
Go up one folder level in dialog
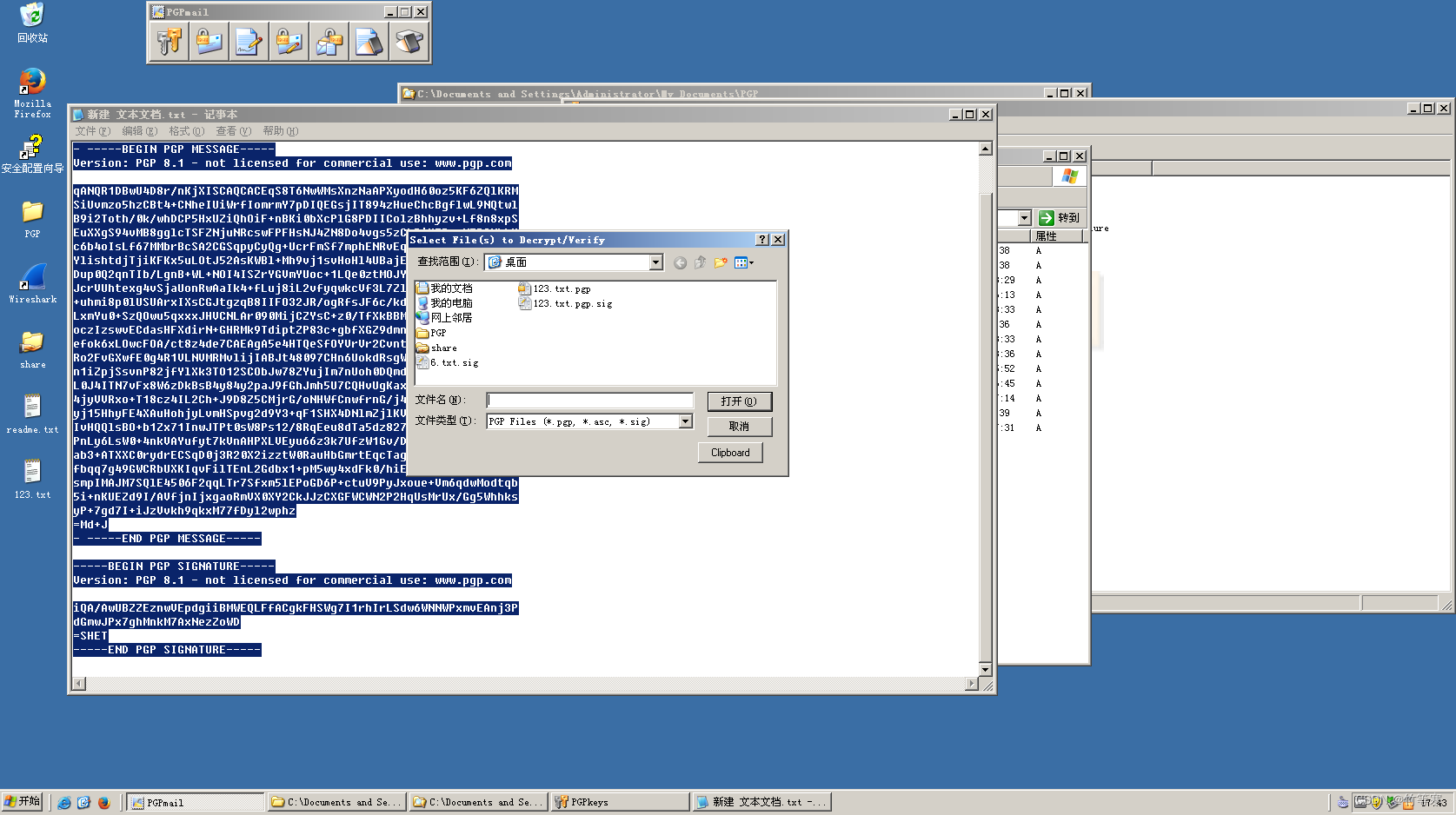click(x=700, y=262)
